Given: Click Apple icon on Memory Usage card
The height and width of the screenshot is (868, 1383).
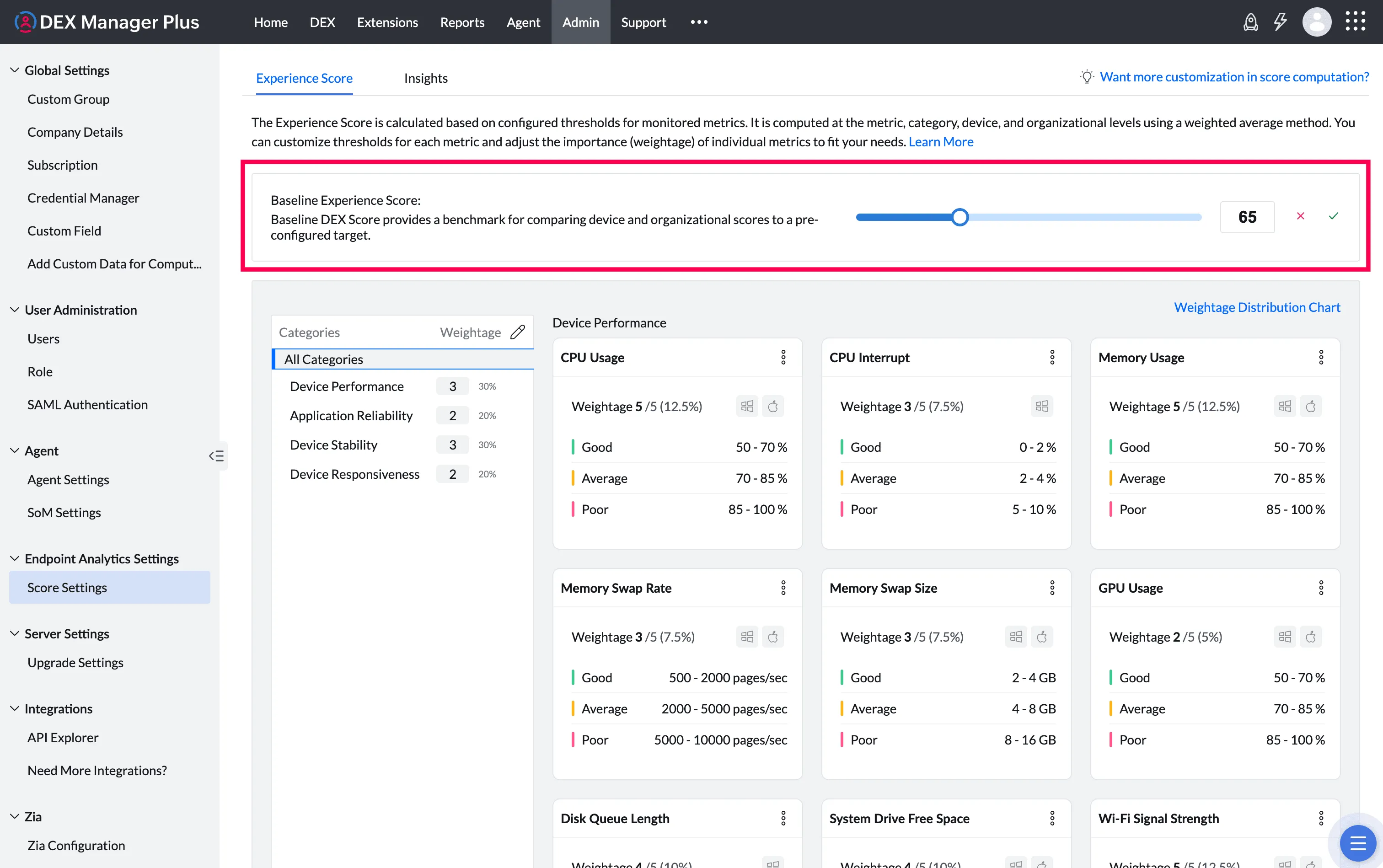Looking at the screenshot, I should click(1311, 407).
